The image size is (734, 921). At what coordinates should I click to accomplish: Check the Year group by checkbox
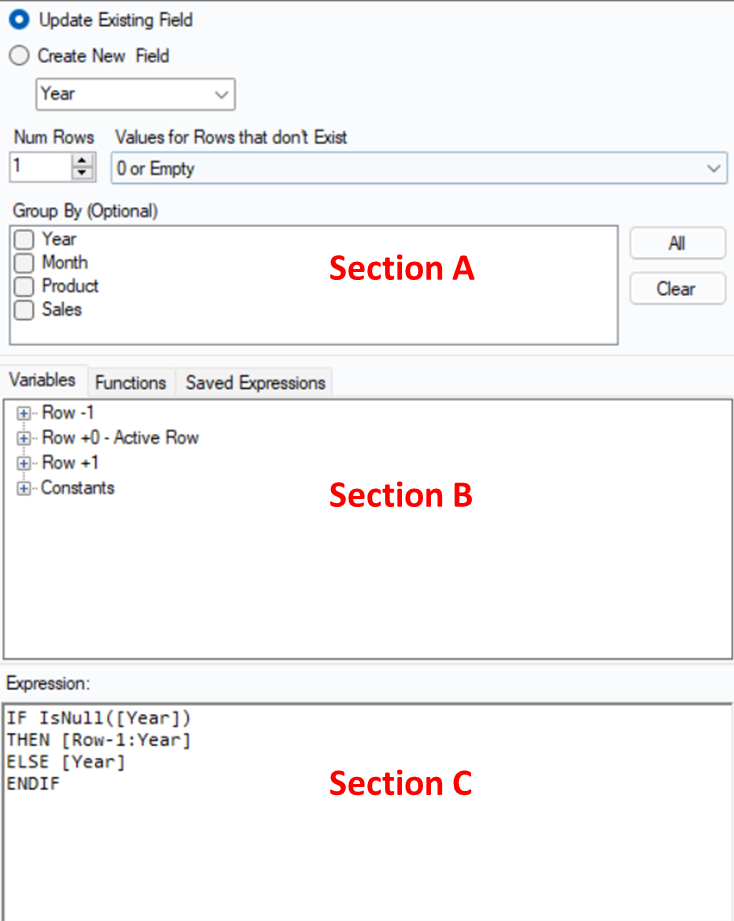(25, 240)
